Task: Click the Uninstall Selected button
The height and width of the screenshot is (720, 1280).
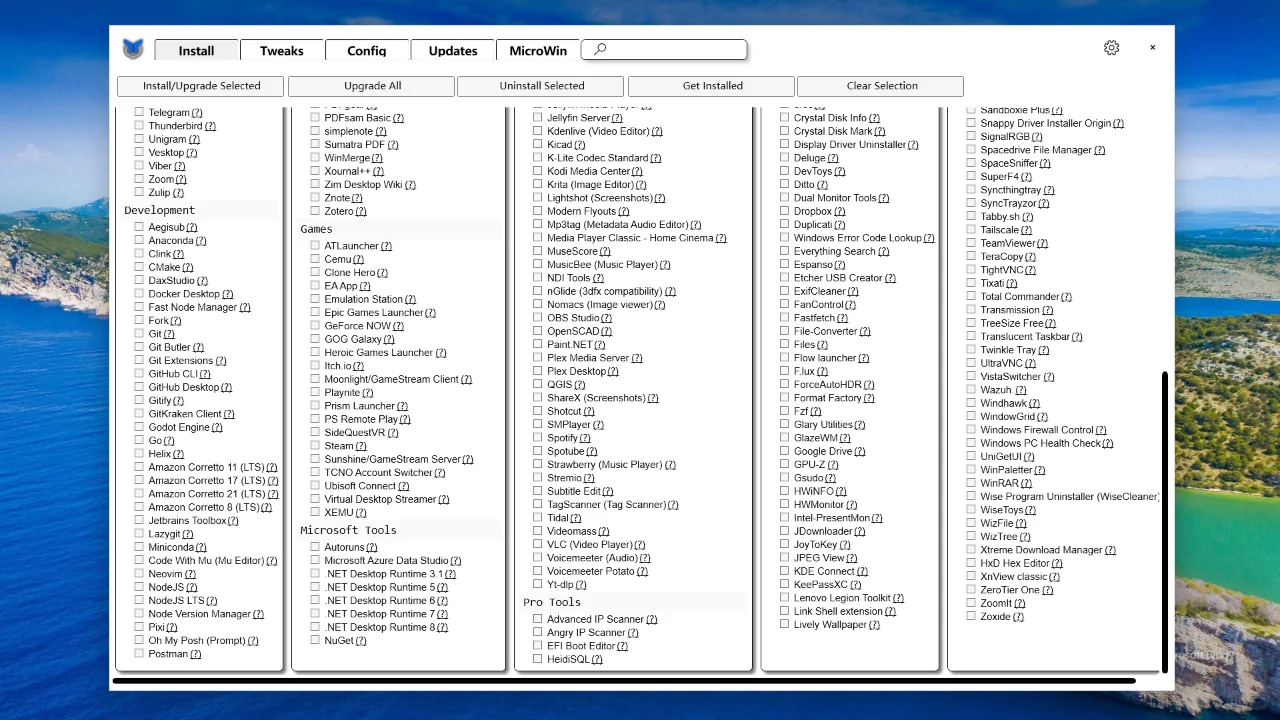Action: pyautogui.click(x=541, y=86)
